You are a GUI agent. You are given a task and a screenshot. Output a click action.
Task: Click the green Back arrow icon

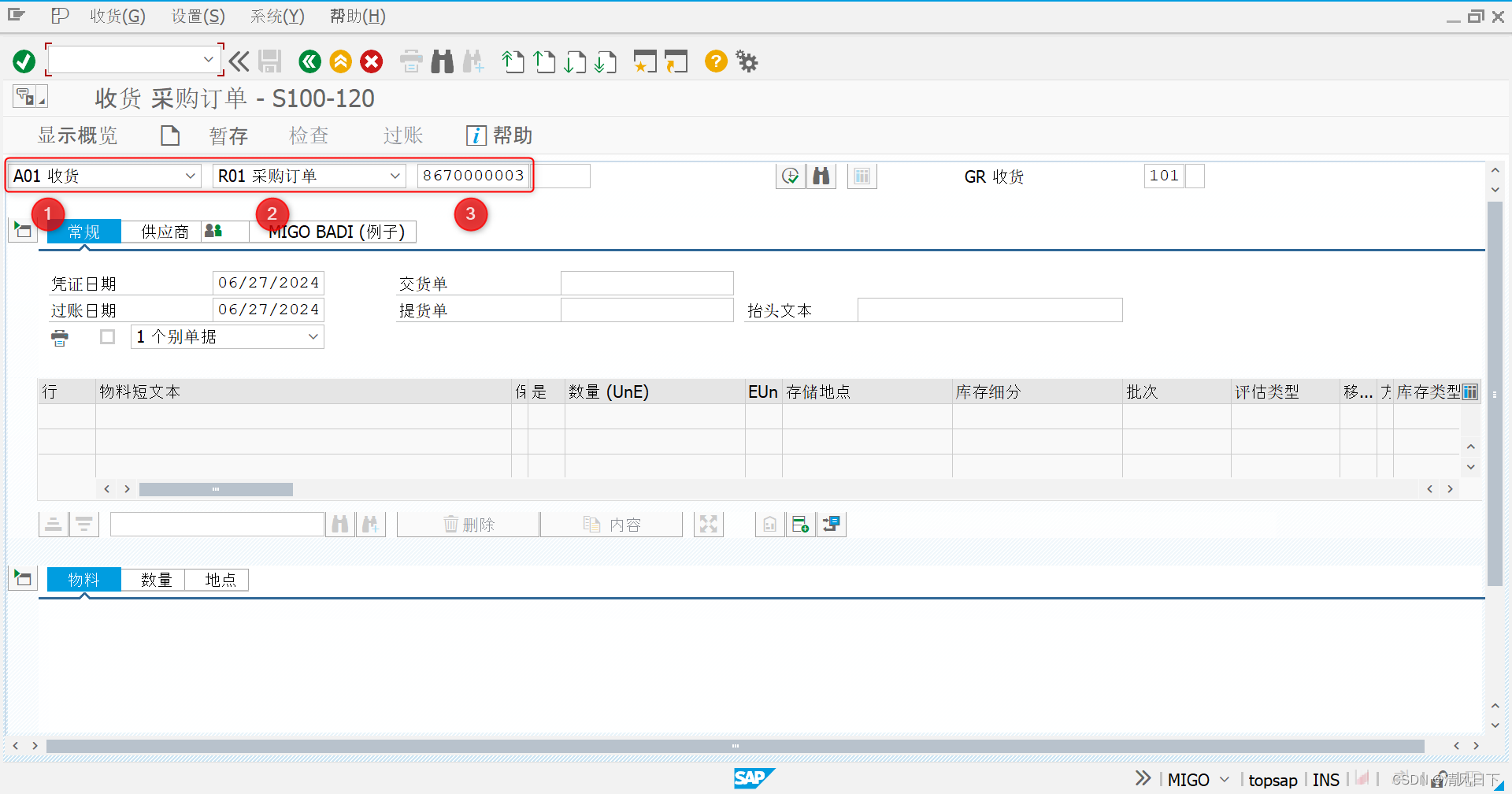point(310,61)
